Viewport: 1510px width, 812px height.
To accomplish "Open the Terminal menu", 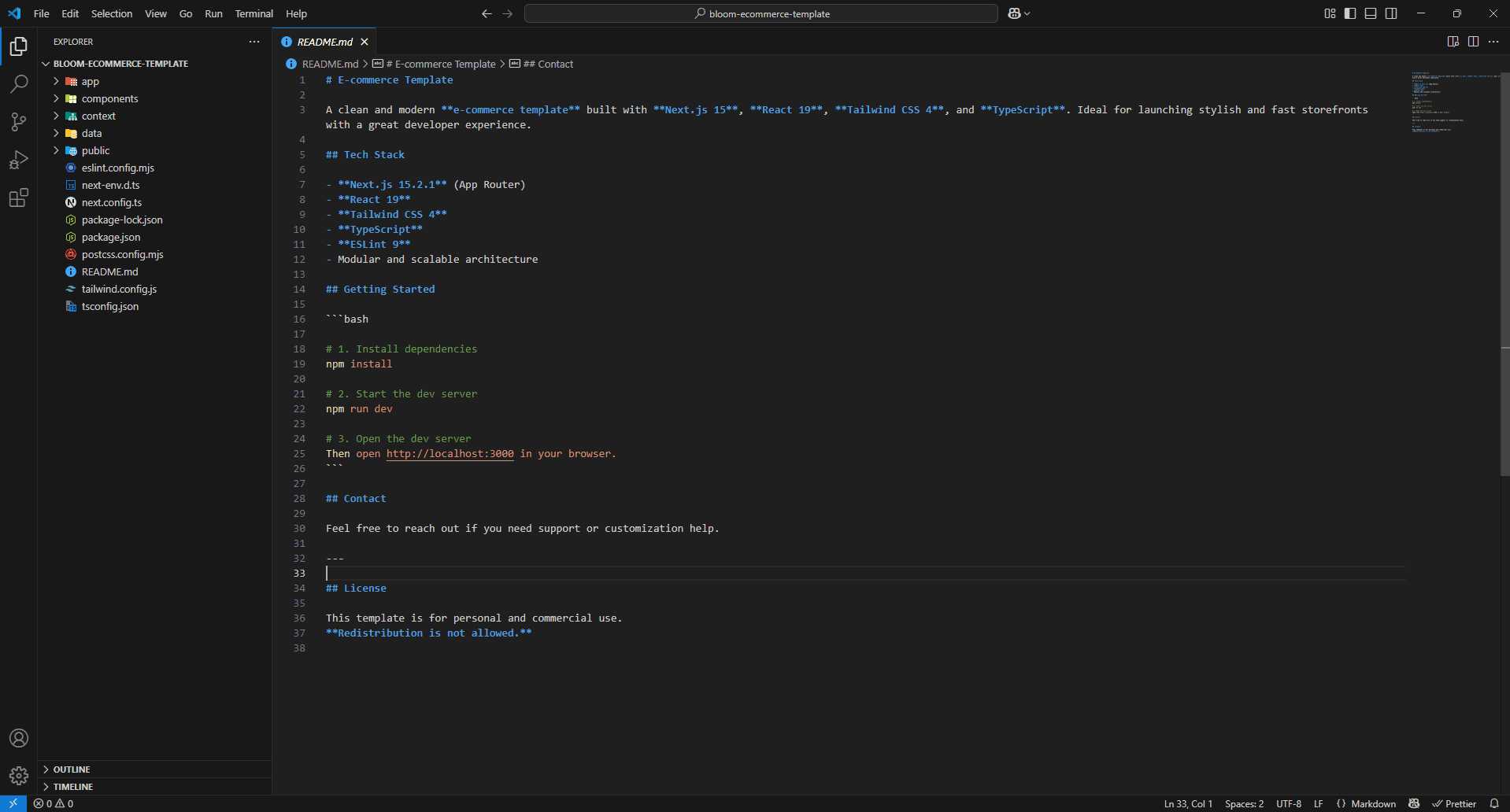I will point(254,13).
